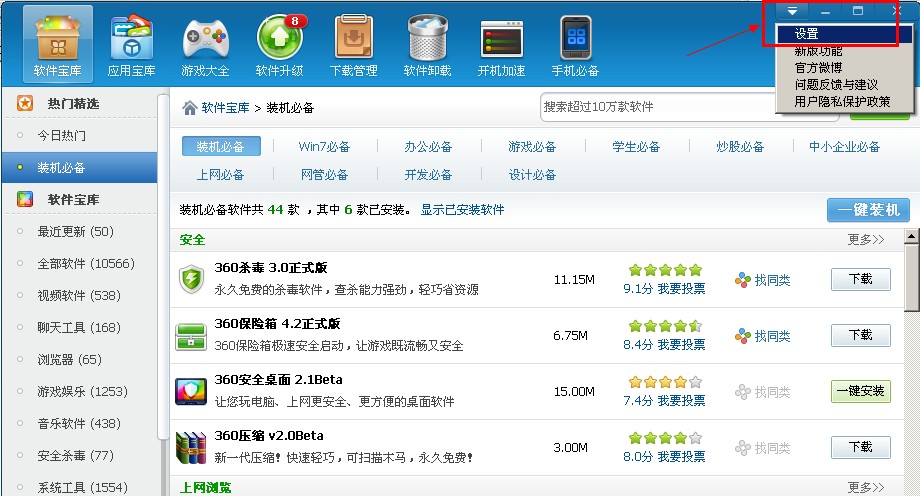Switch to the 中小企业必备 tab
The width and height of the screenshot is (920, 496).
click(x=844, y=147)
